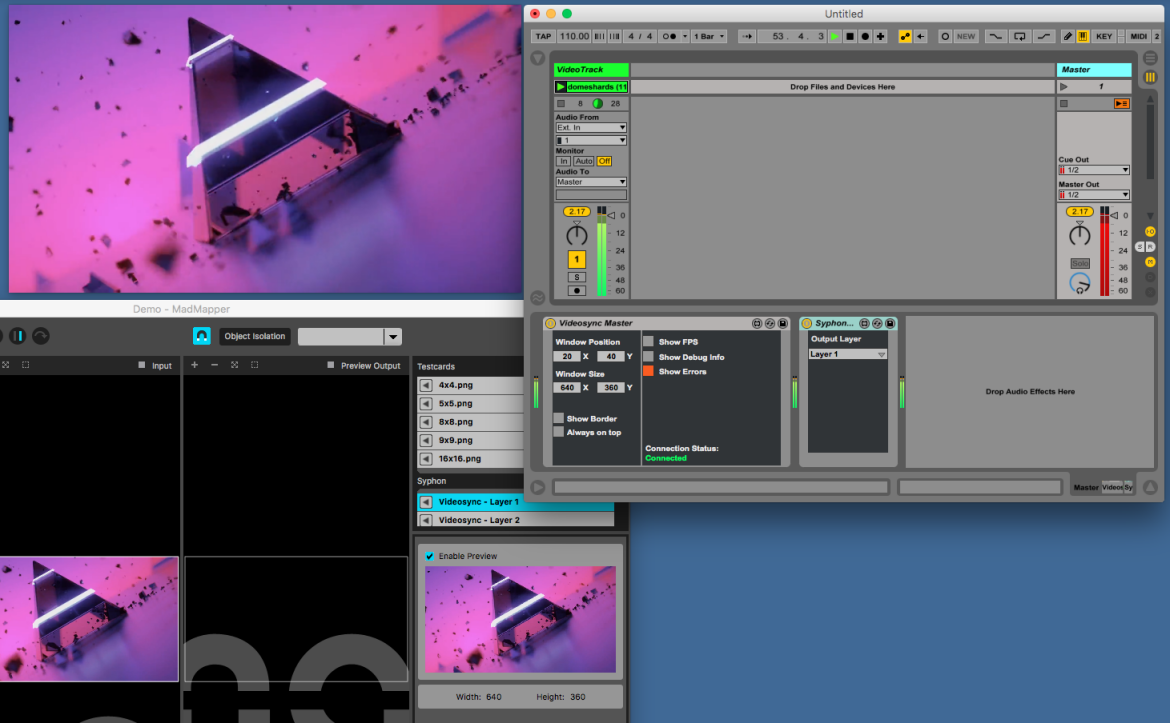Screen dimensions: 1170x723
Task: Toggle the VideoTrack activator button labeled 1
Action: tap(577, 260)
